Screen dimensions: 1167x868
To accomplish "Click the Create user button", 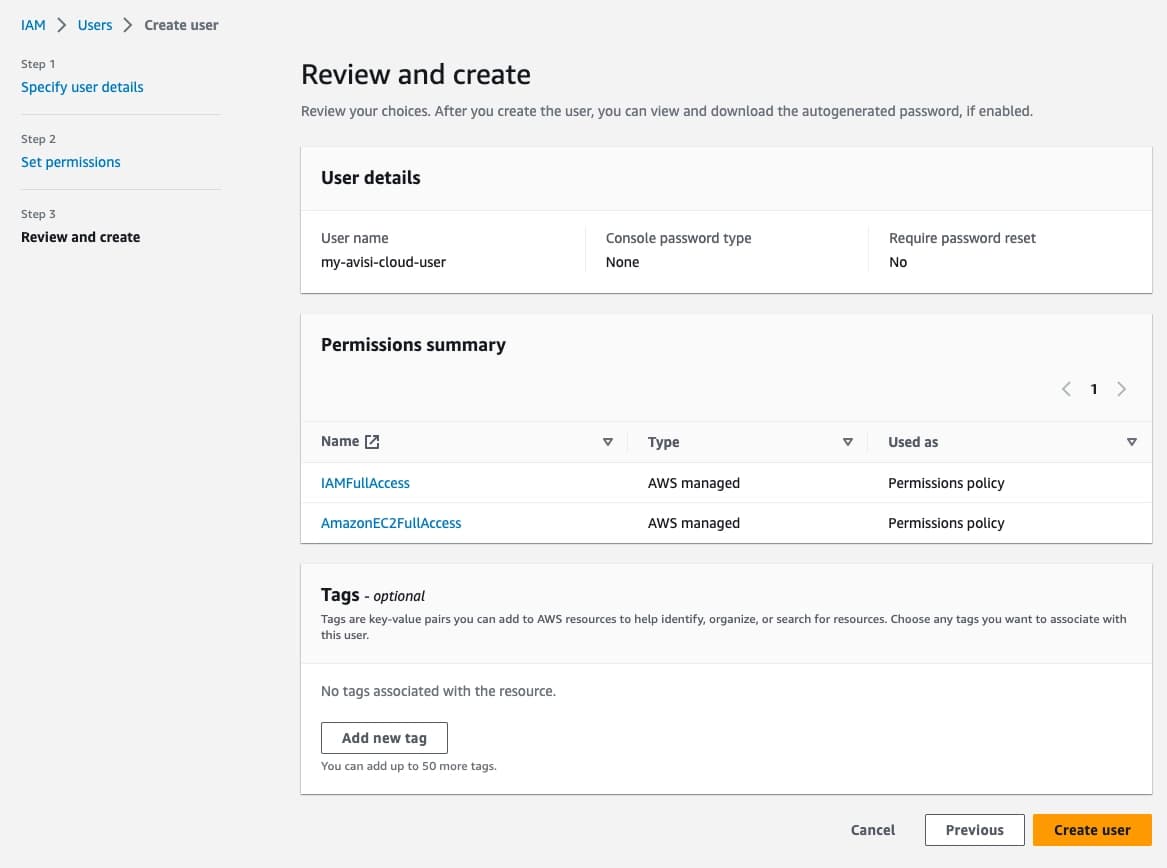I will tap(1092, 829).
